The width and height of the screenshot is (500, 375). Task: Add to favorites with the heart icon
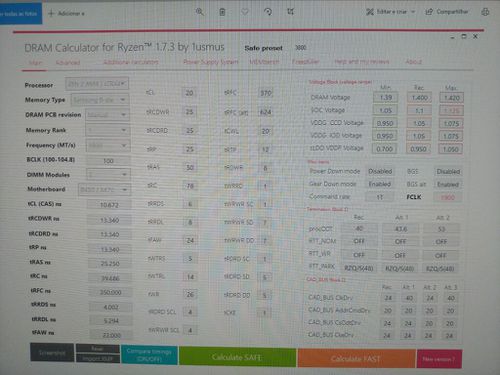245,12
